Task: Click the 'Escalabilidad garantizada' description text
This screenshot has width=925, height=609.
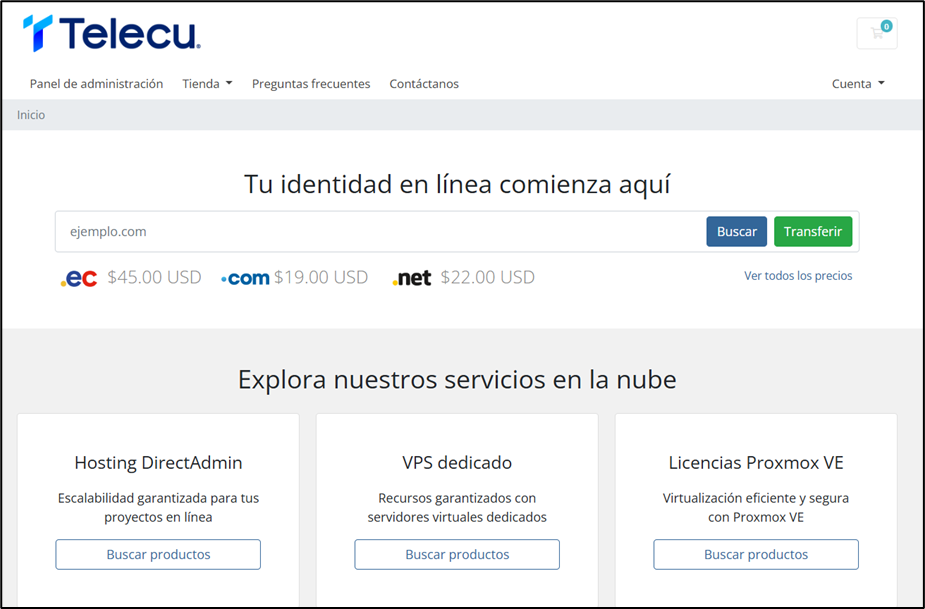Action: pos(158,508)
